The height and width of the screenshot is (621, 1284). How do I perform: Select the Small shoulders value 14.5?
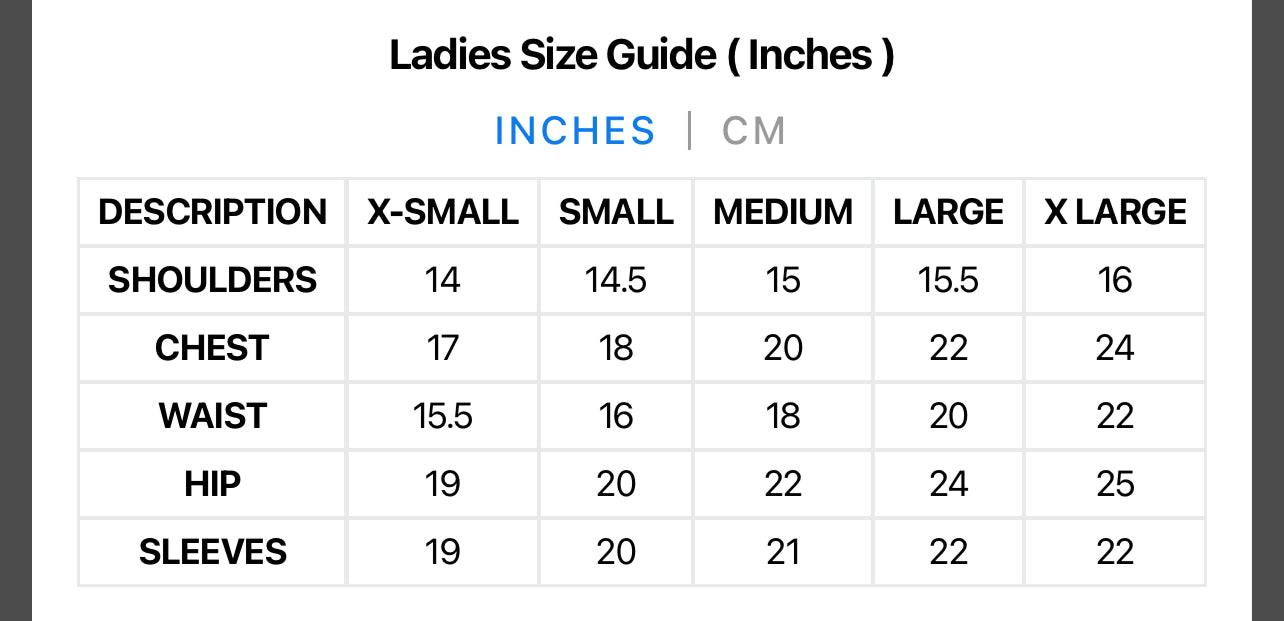pos(616,280)
